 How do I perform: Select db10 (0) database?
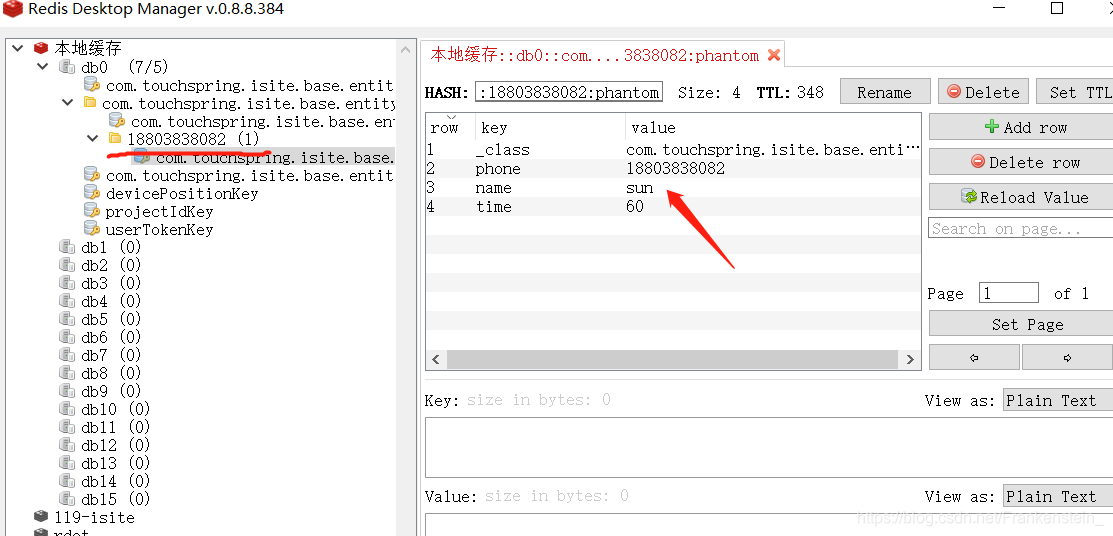click(x=116, y=410)
